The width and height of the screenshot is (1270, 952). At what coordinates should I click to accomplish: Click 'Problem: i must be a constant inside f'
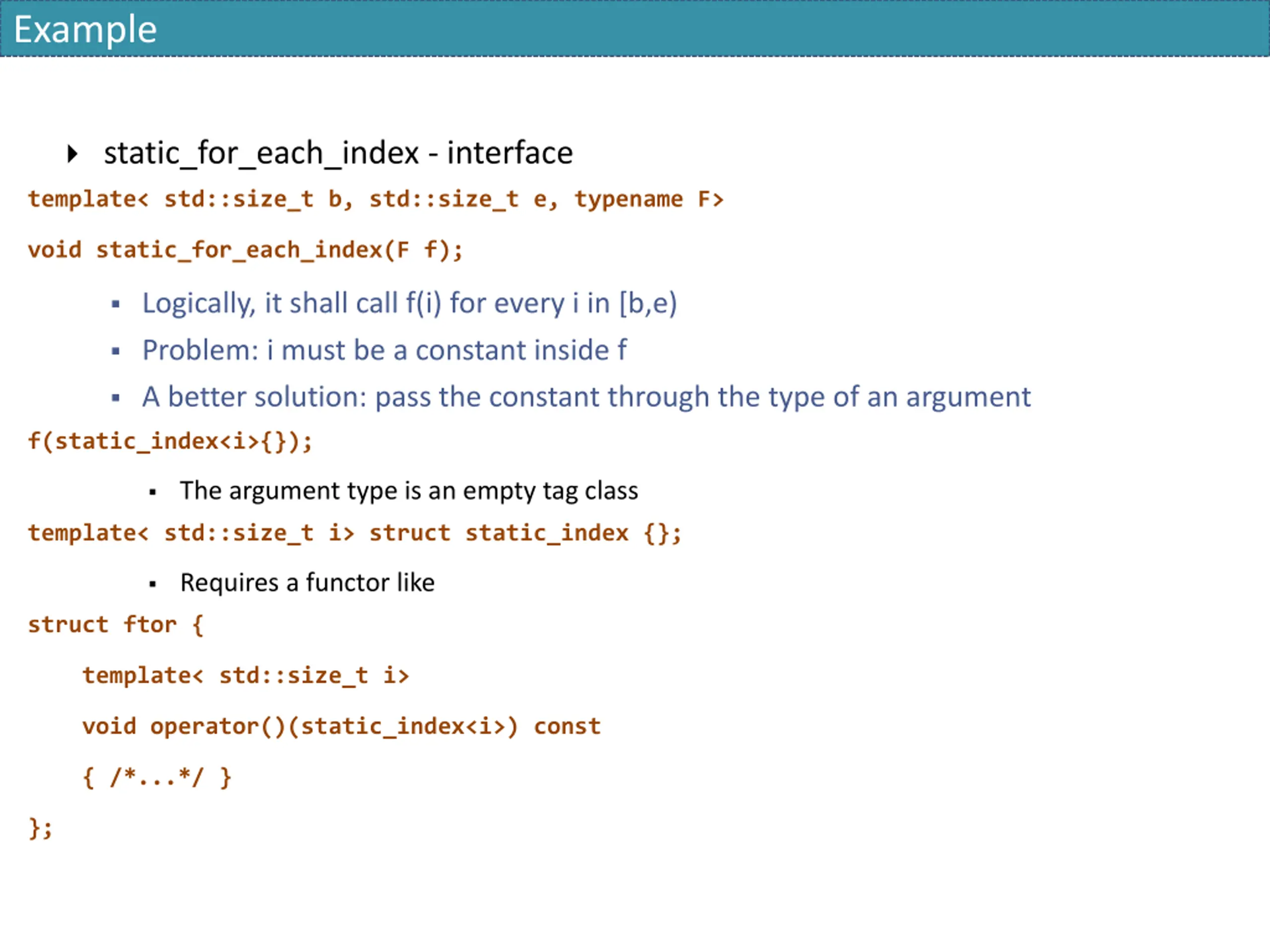[384, 350]
